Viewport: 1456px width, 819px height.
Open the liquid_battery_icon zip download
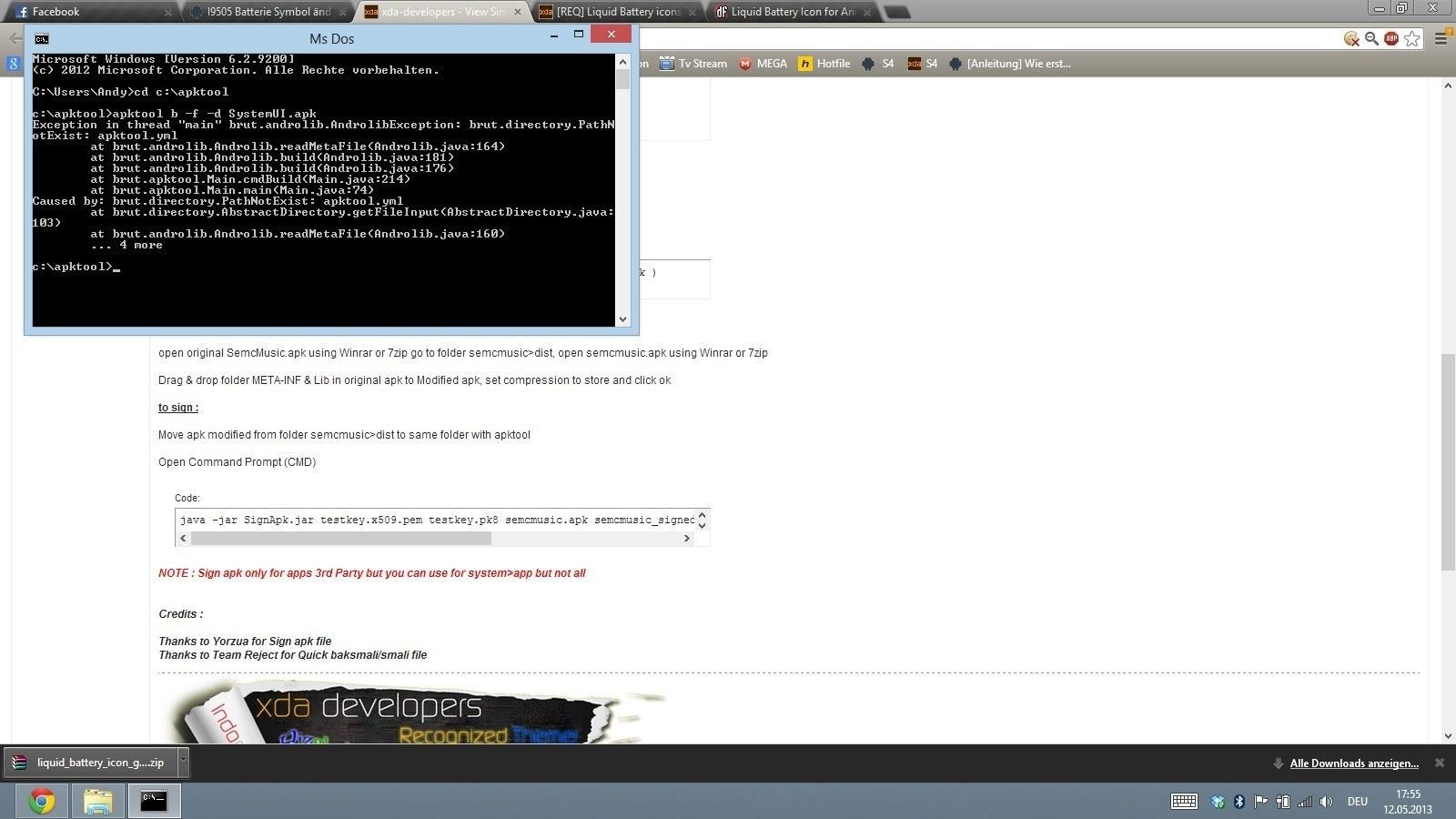click(91, 763)
